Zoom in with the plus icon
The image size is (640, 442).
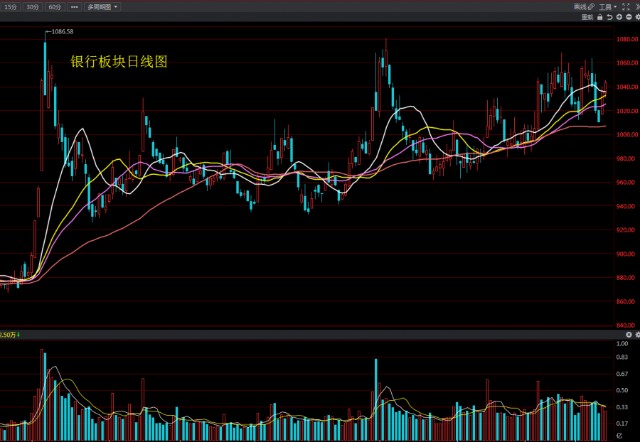619,17
